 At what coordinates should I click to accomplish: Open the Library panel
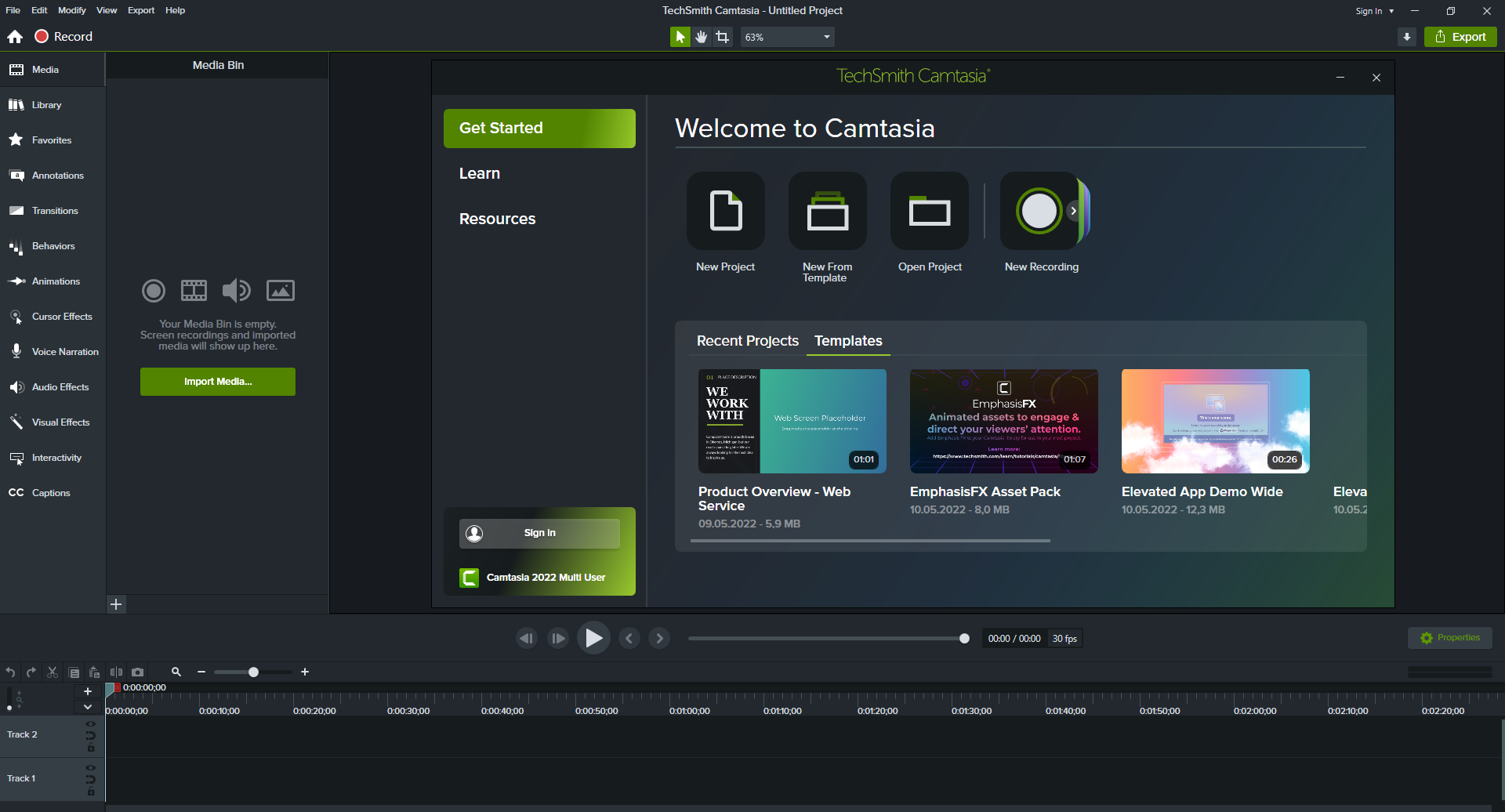coord(53,105)
